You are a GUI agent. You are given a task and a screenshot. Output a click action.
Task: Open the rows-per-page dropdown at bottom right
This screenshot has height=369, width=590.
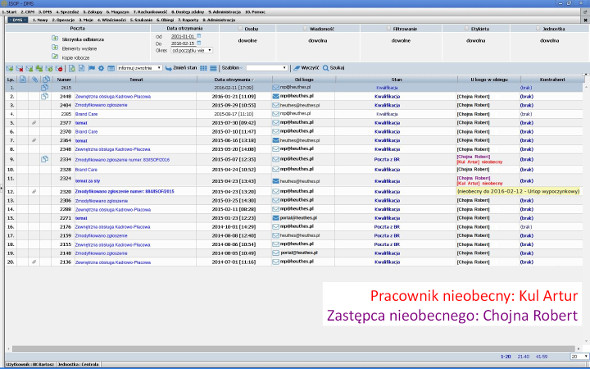click(579, 356)
